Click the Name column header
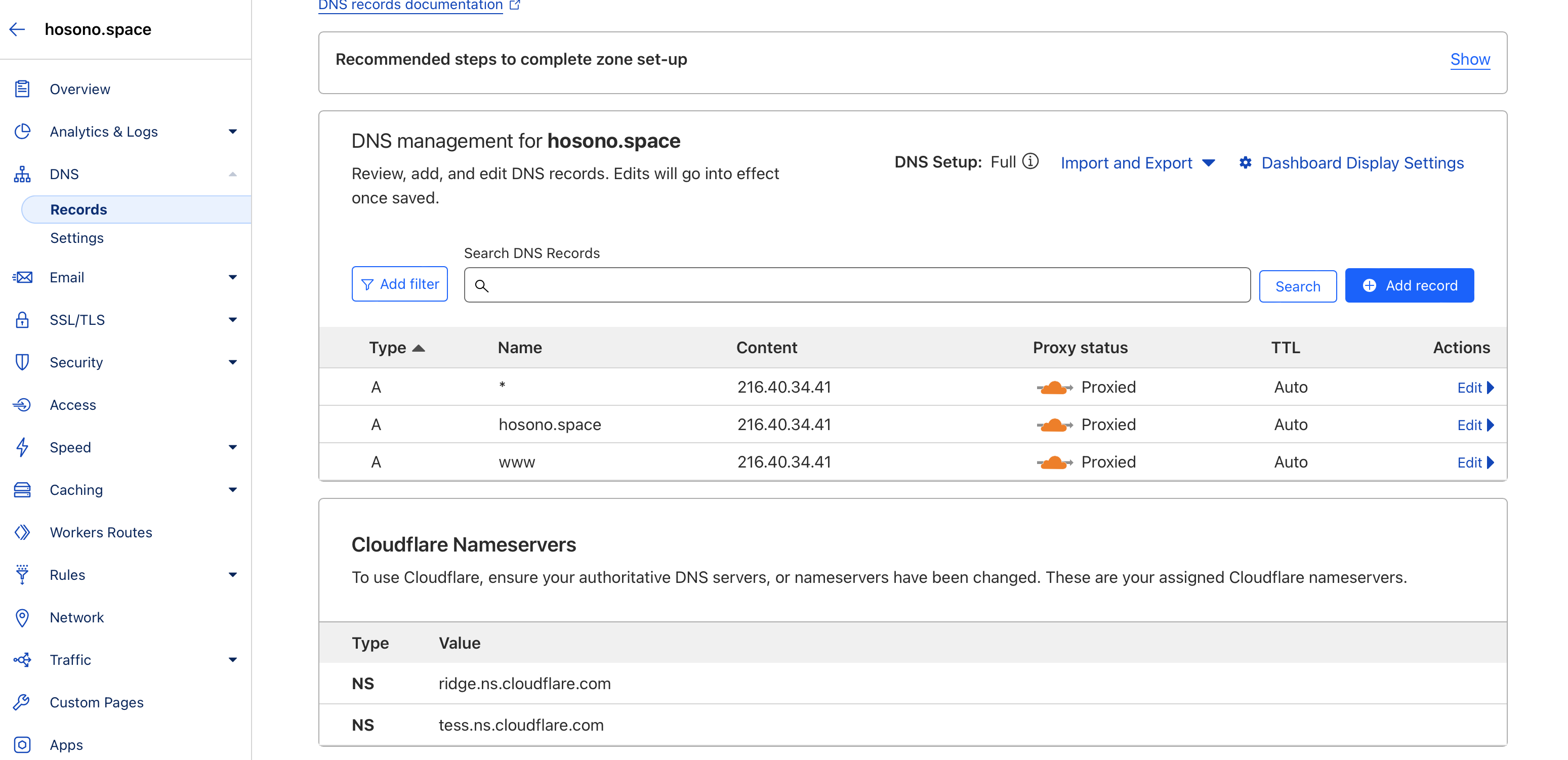 pyautogui.click(x=520, y=348)
